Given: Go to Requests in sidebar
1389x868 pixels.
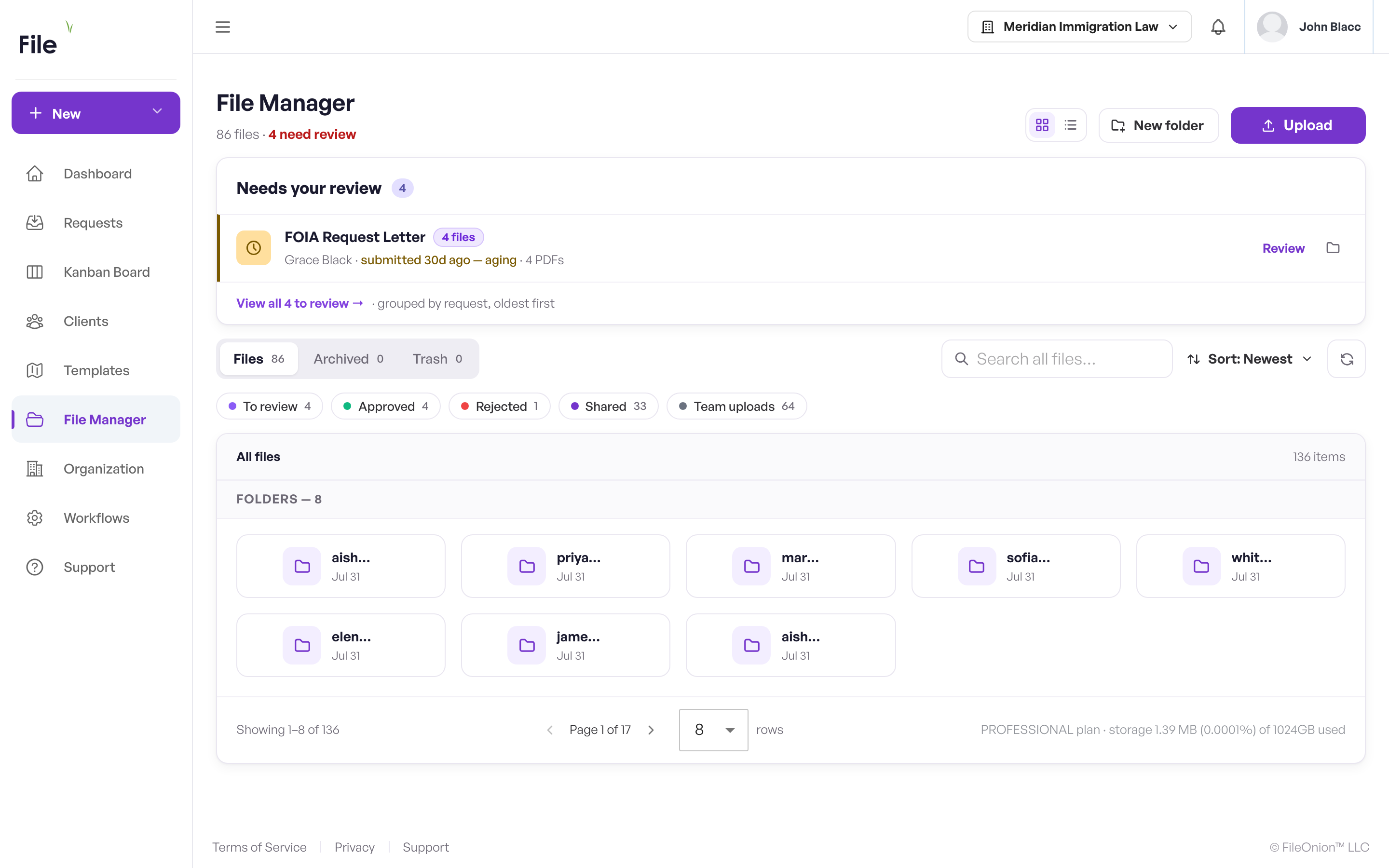Looking at the screenshot, I should tap(96, 223).
